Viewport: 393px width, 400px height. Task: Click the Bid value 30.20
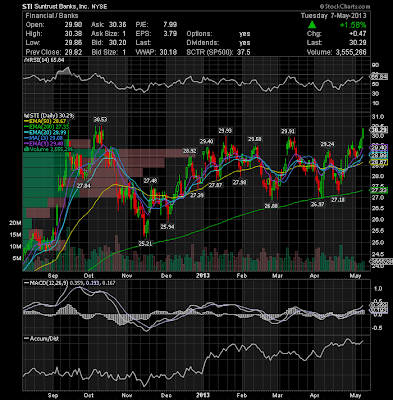click(119, 43)
